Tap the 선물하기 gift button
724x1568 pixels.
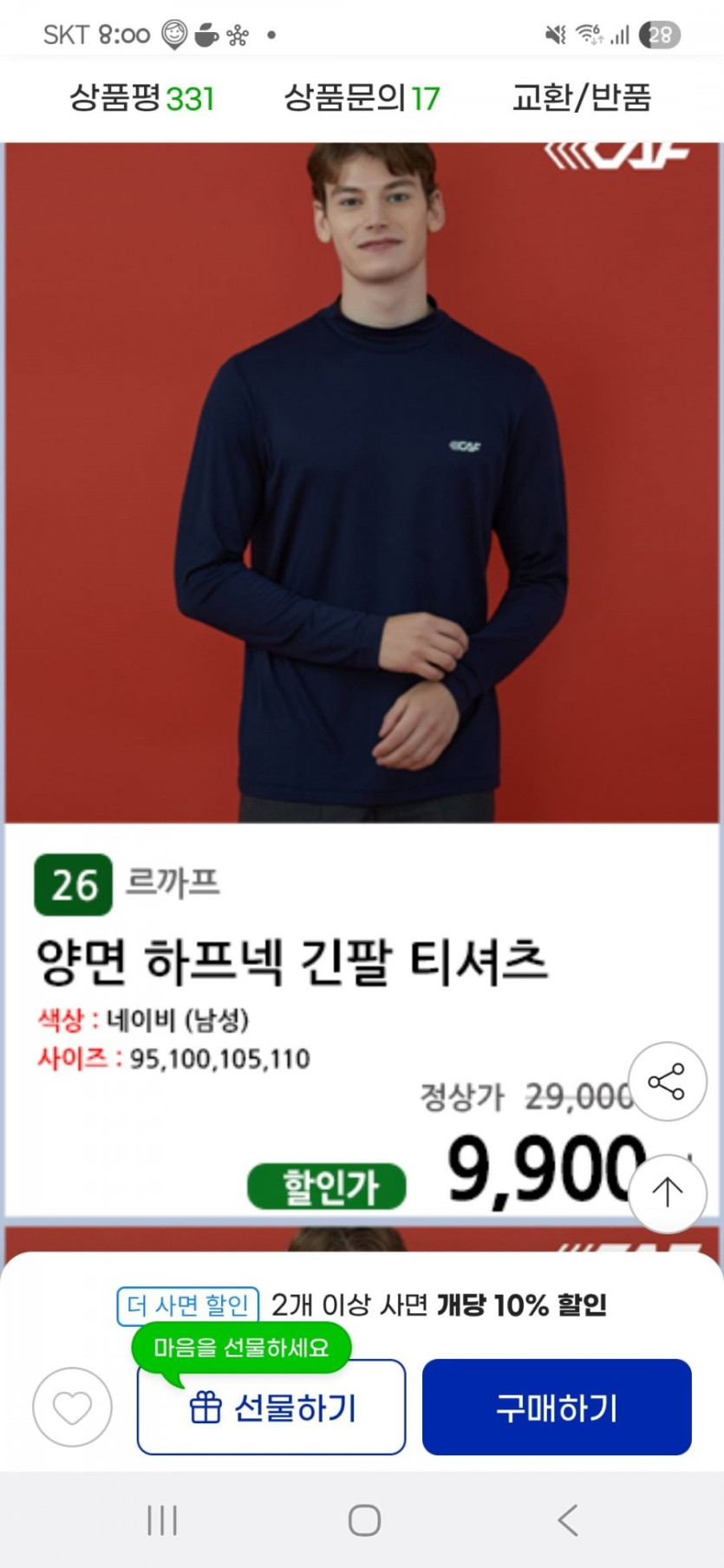point(271,1407)
